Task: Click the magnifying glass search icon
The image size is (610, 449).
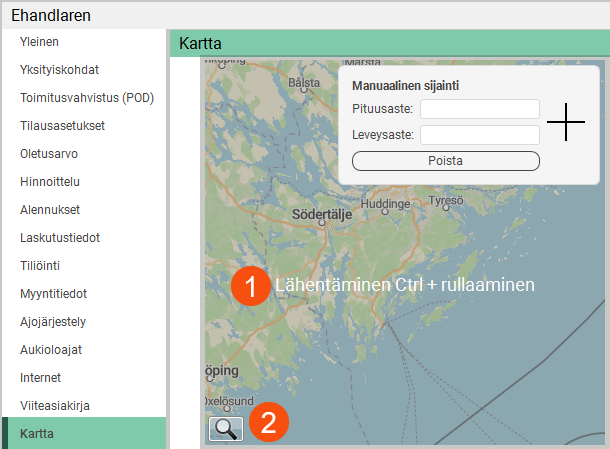Action: tap(226, 428)
